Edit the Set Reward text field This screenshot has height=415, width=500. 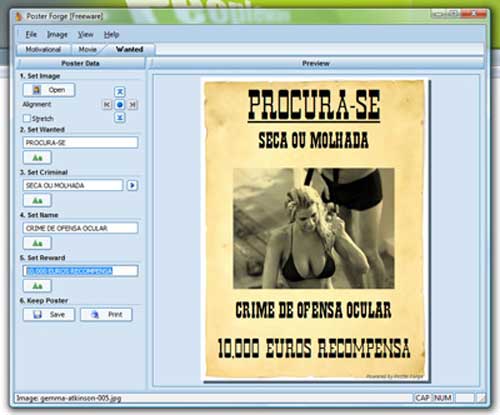coord(80,271)
